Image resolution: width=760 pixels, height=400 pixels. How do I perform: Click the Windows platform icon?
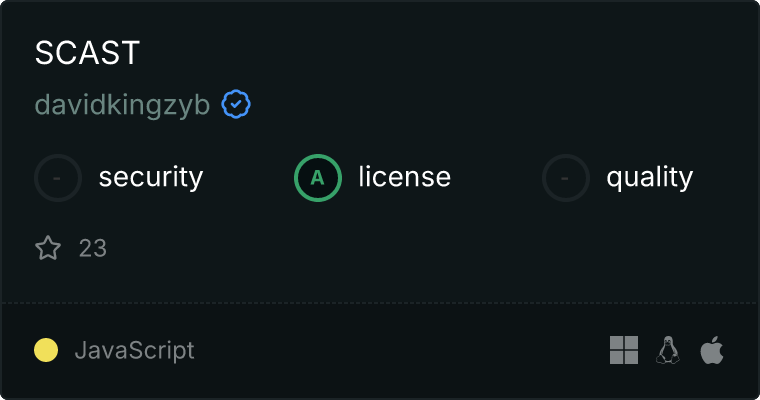624,350
